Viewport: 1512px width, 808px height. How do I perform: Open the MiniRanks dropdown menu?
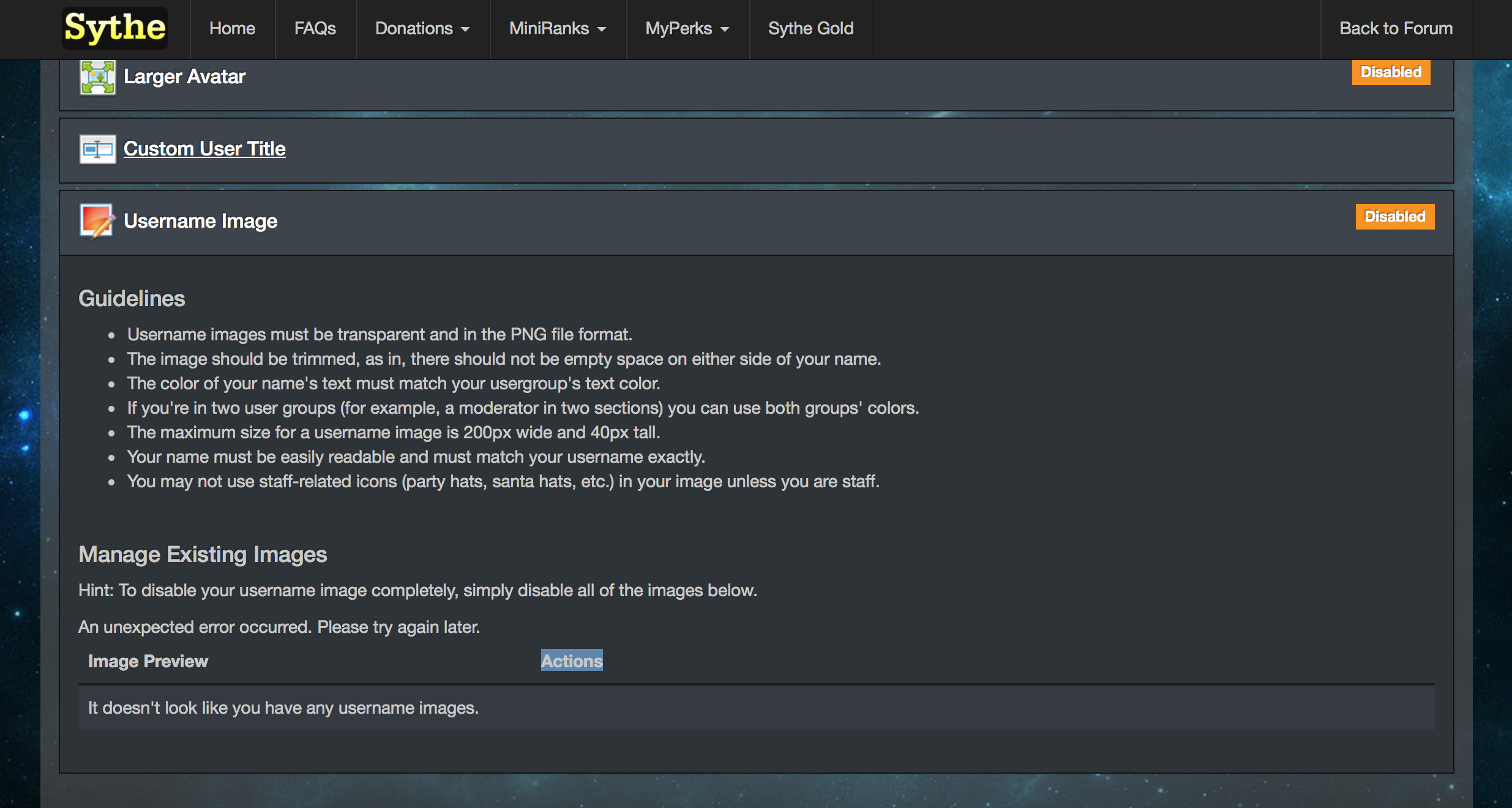pos(557,29)
